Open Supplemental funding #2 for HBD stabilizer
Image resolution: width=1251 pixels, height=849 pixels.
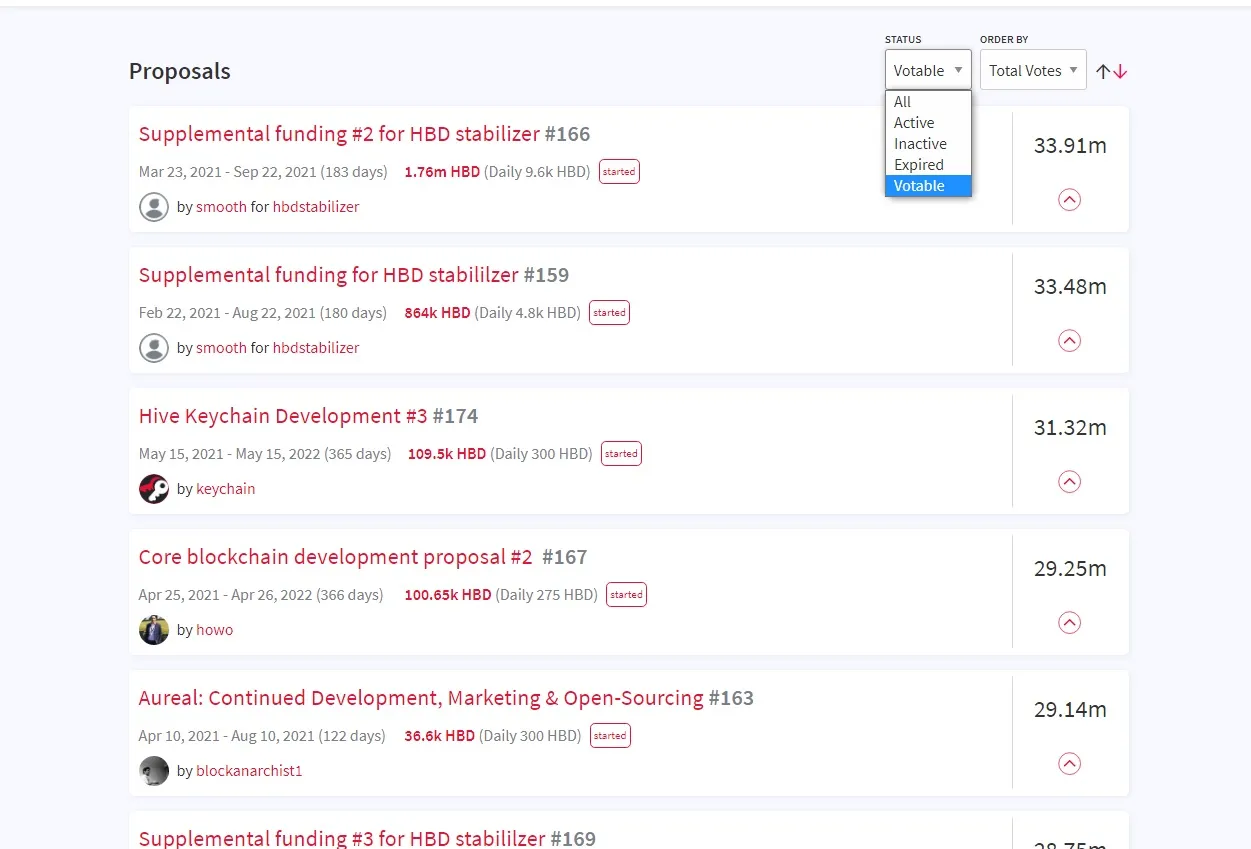pyautogui.click(x=339, y=134)
